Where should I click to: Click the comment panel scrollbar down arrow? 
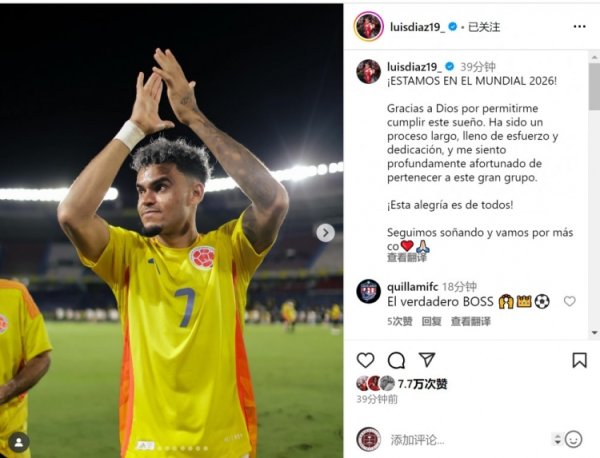[x=595, y=332]
